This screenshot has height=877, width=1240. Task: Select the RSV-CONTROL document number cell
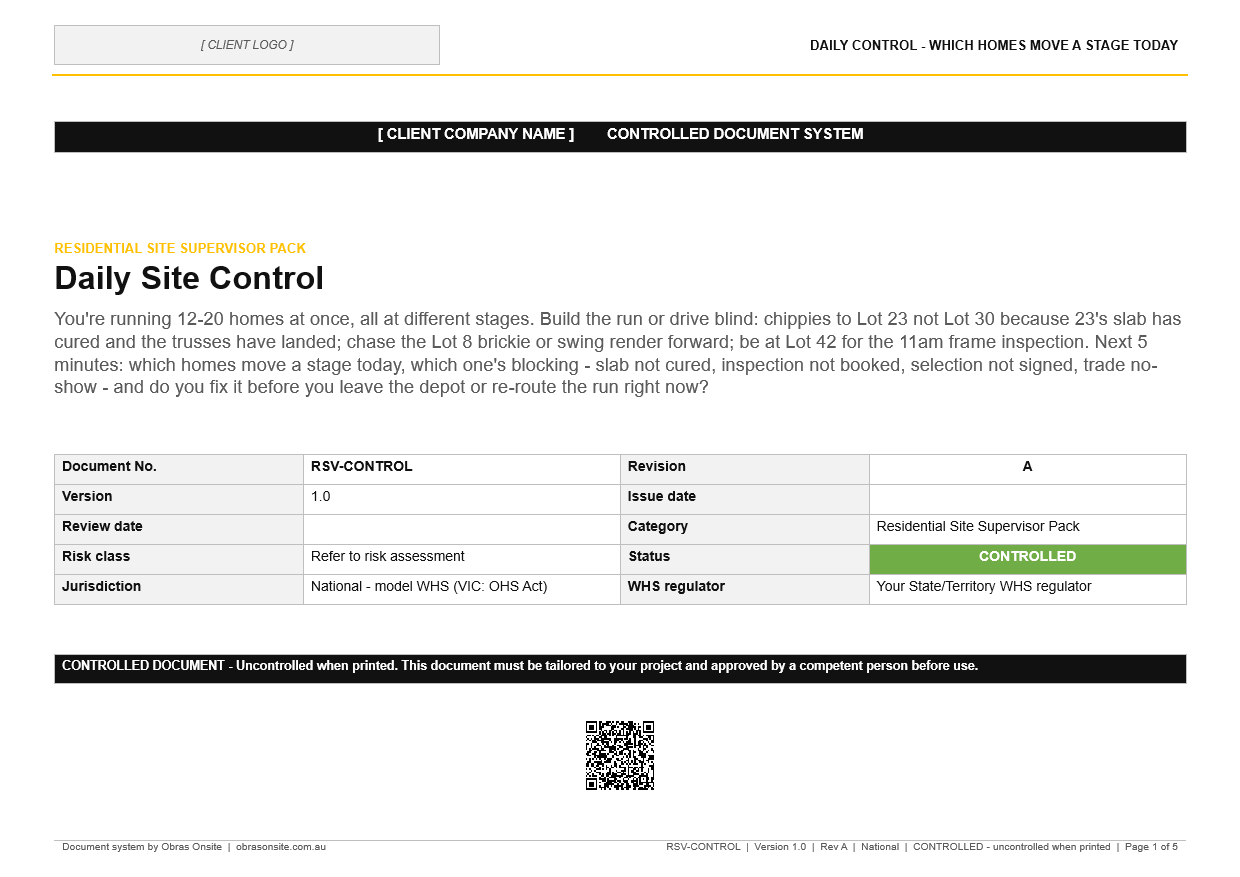point(462,469)
